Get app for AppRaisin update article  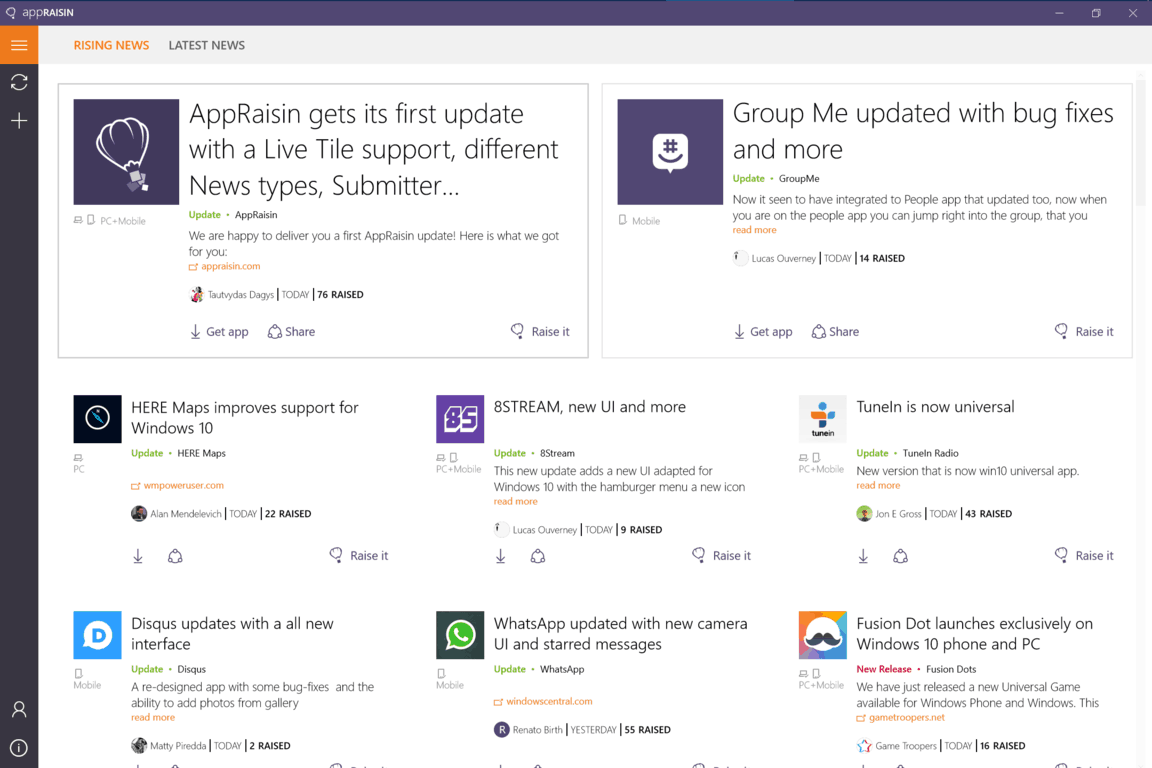coord(219,331)
